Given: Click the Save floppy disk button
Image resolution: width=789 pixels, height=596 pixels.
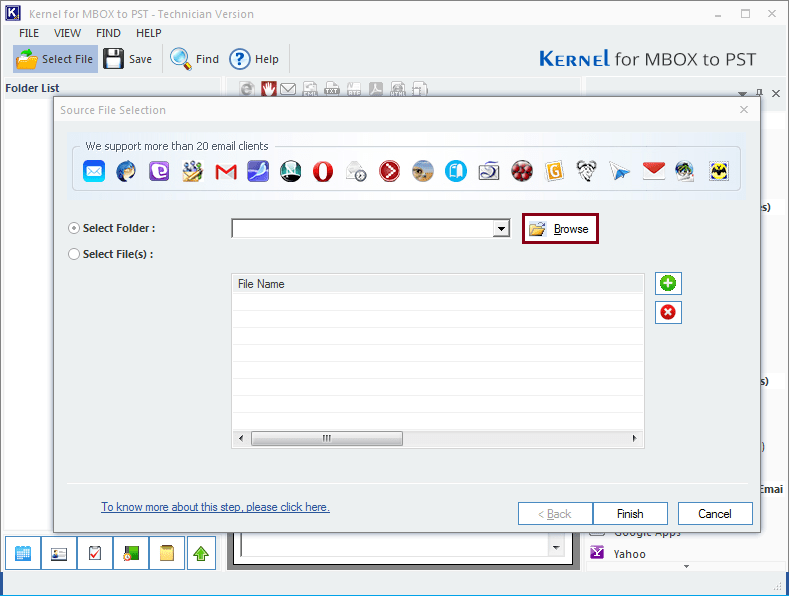Looking at the screenshot, I should point(128,59).
